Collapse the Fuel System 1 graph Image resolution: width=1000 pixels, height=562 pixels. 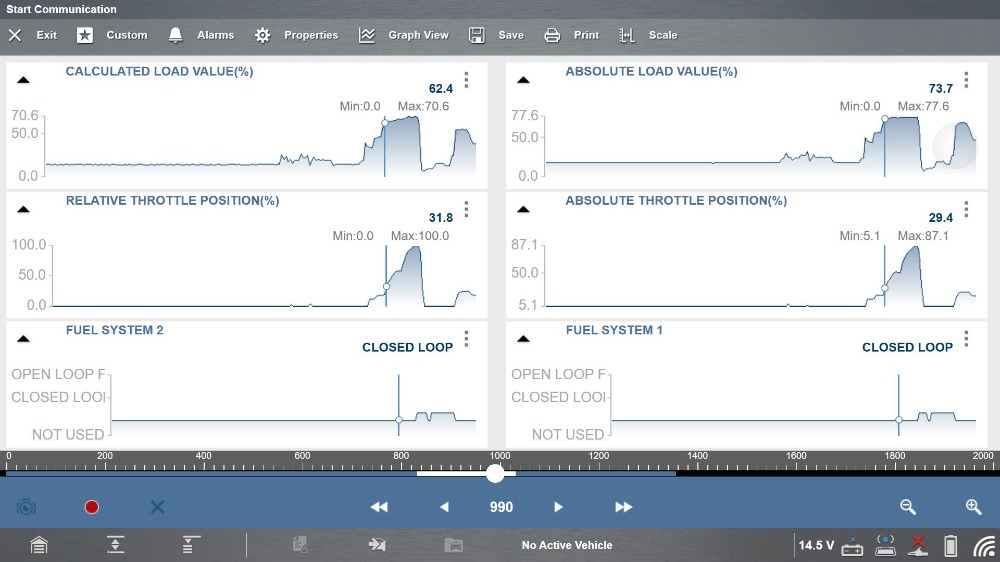point(523,339)
